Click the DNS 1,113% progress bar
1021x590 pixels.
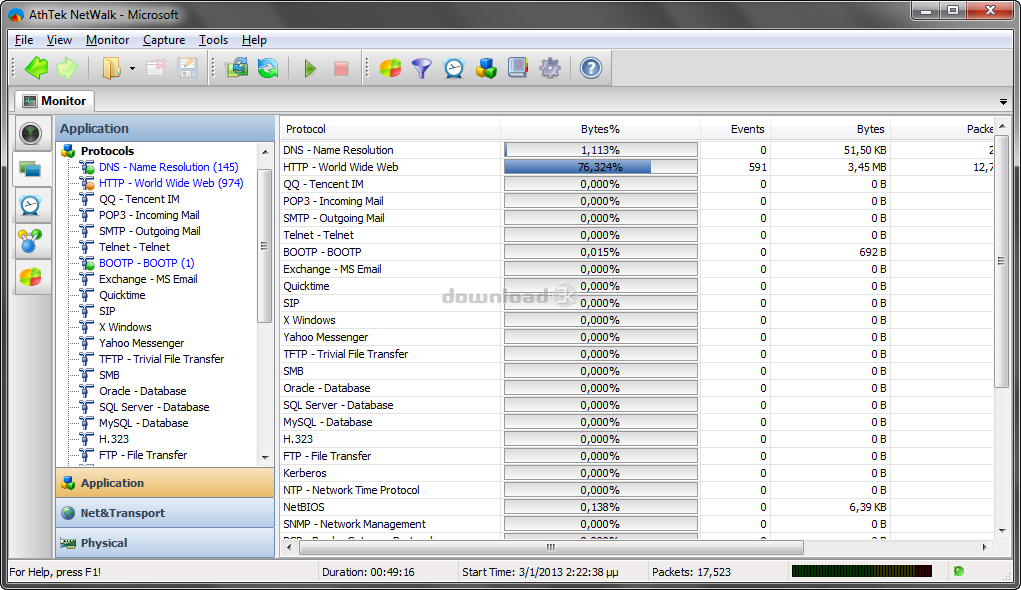click(x=600, y=150)
